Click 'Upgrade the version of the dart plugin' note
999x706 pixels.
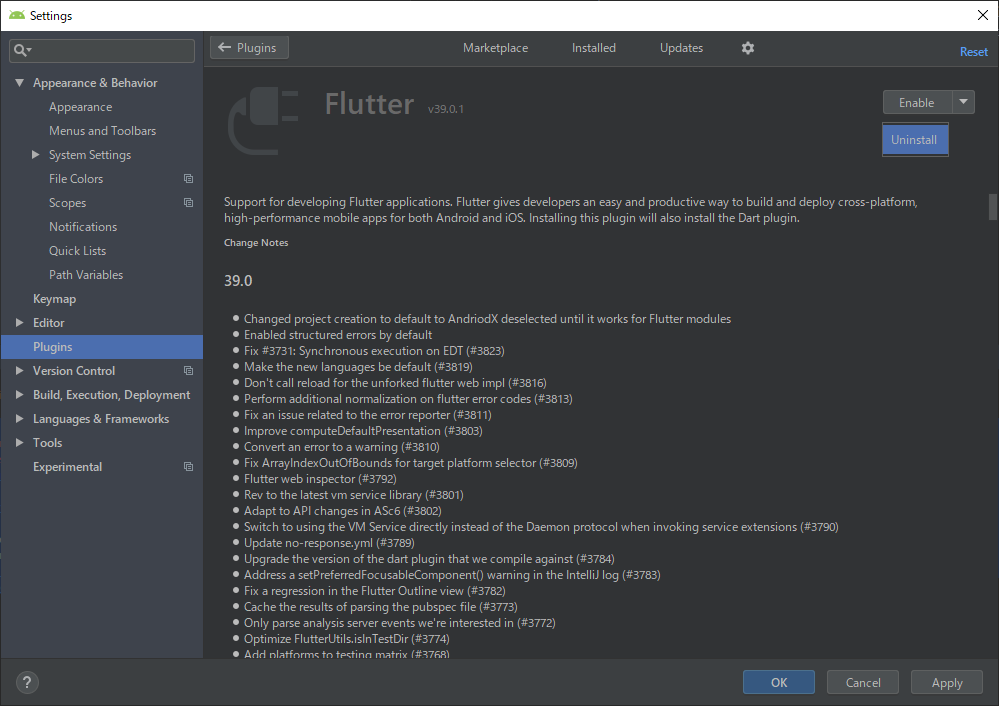[429, 559]
